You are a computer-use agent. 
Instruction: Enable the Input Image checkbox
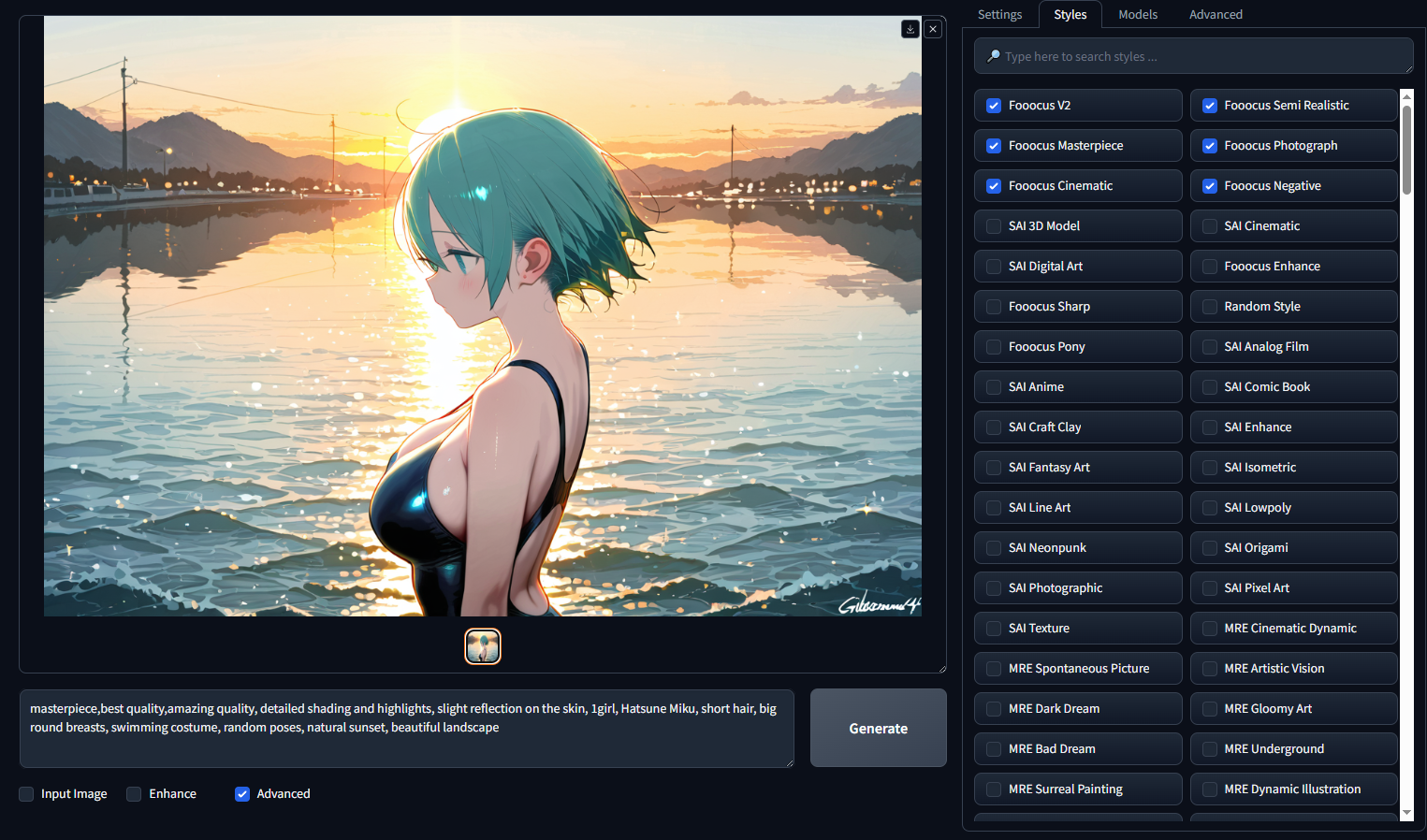26,794
